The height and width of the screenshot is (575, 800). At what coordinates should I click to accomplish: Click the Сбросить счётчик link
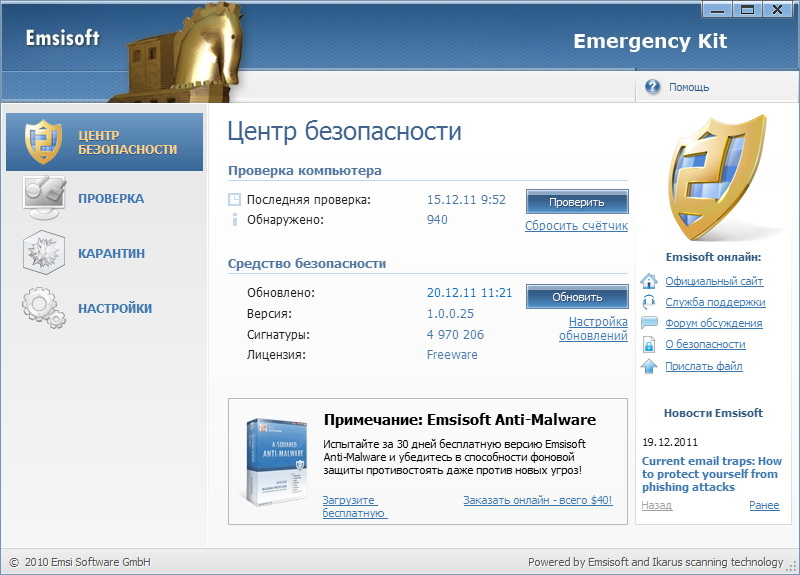pyautogui.click(x=577, y=226)
